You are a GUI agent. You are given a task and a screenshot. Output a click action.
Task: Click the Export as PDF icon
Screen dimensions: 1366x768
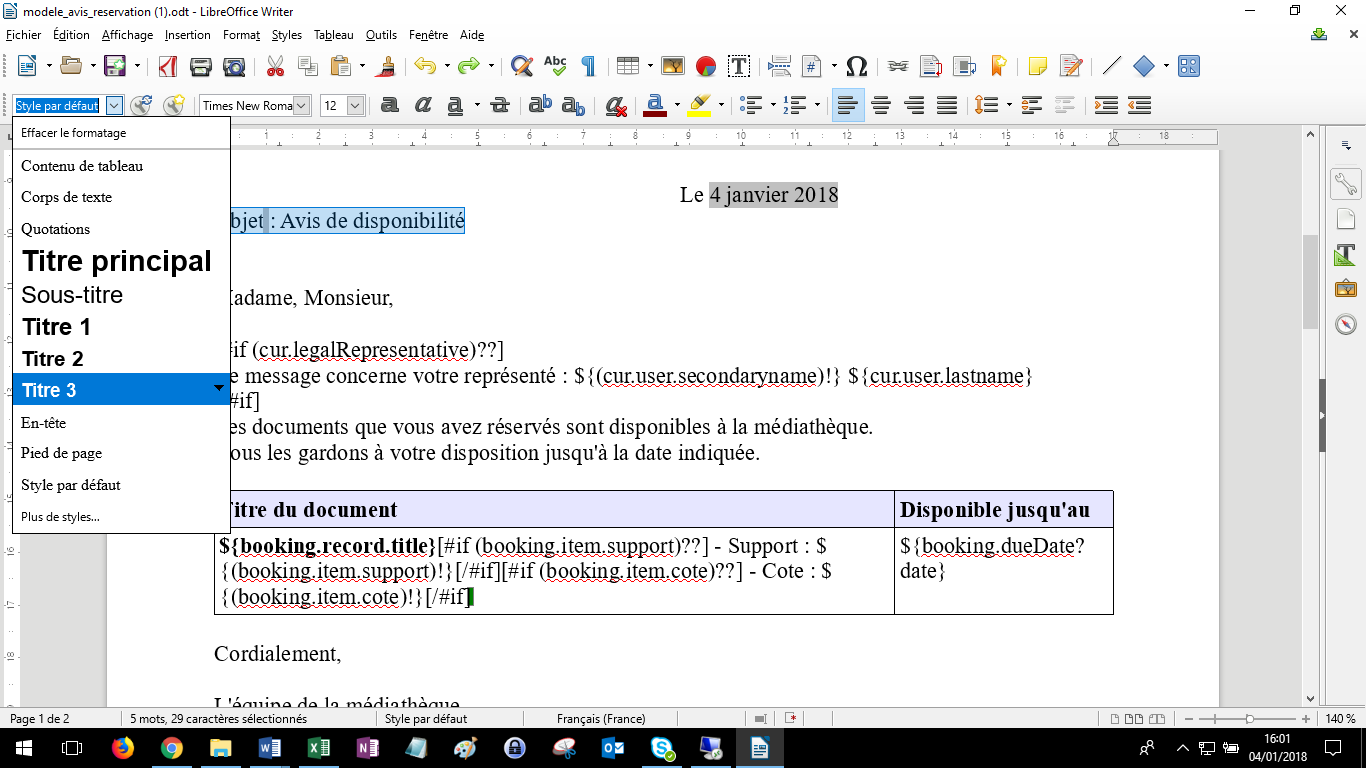click(x=167, y=66)
